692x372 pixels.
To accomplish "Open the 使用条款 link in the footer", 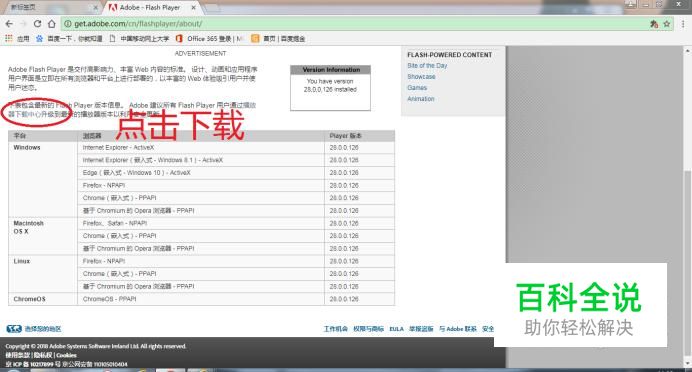I will click(x=17, y=355).
